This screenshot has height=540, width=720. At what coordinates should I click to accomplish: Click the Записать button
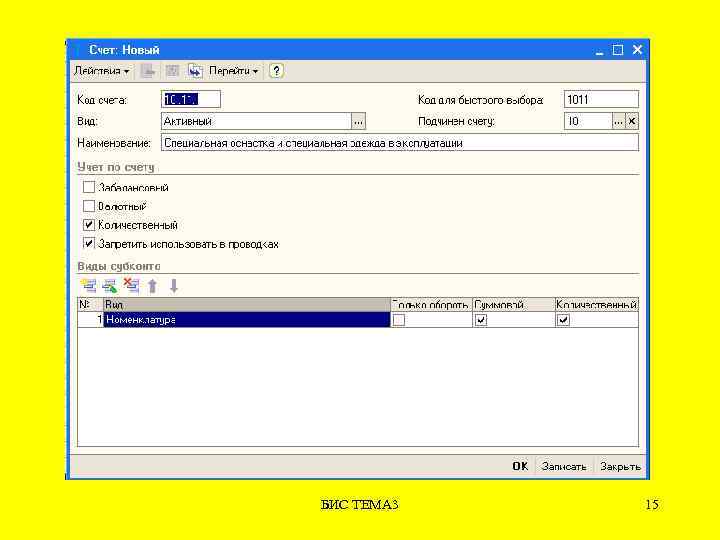(x=564, y=466)
